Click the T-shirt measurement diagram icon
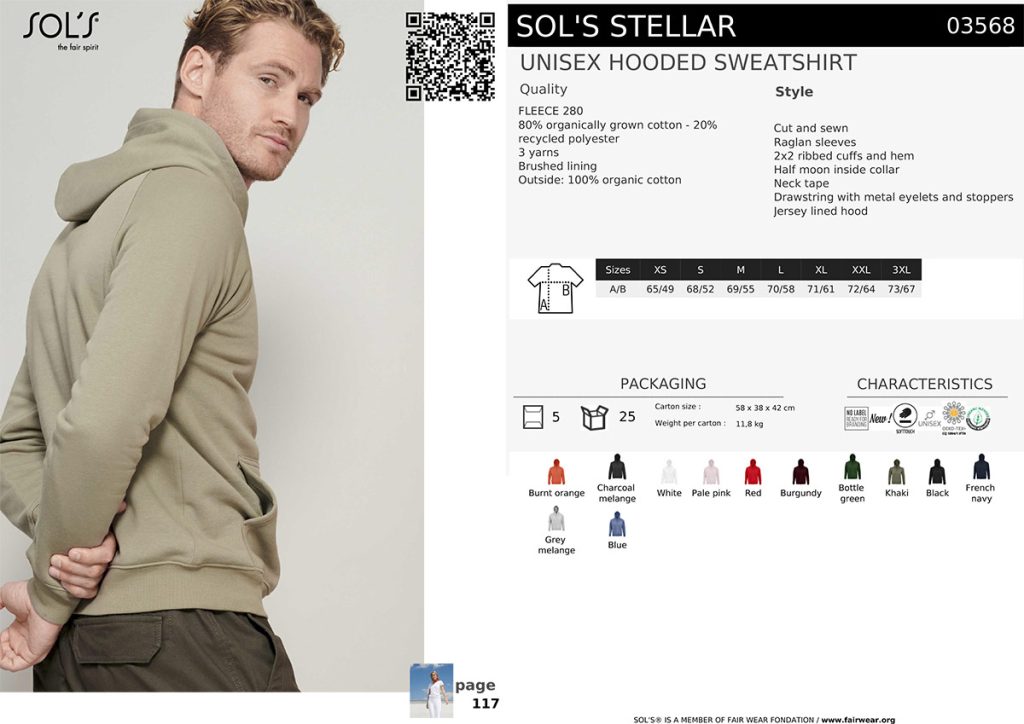 555,288
